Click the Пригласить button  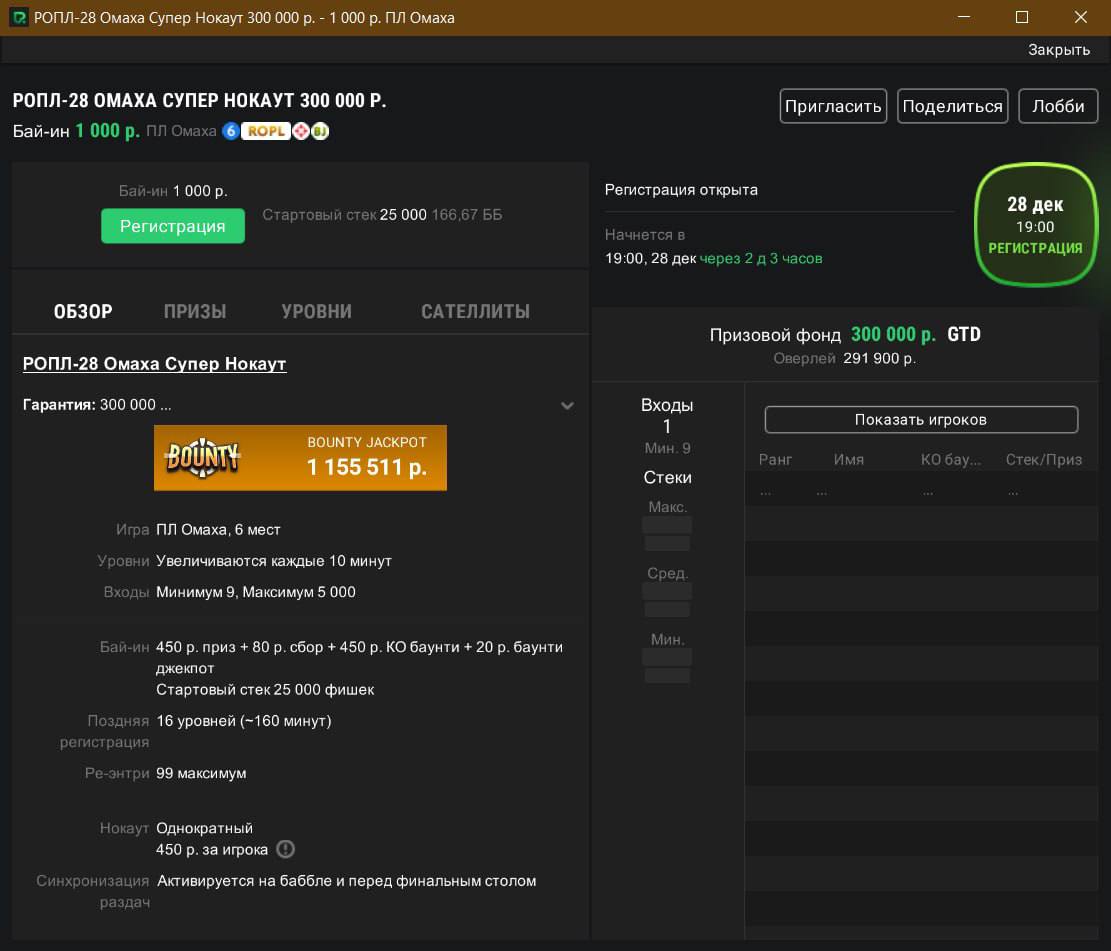(833, 106)
